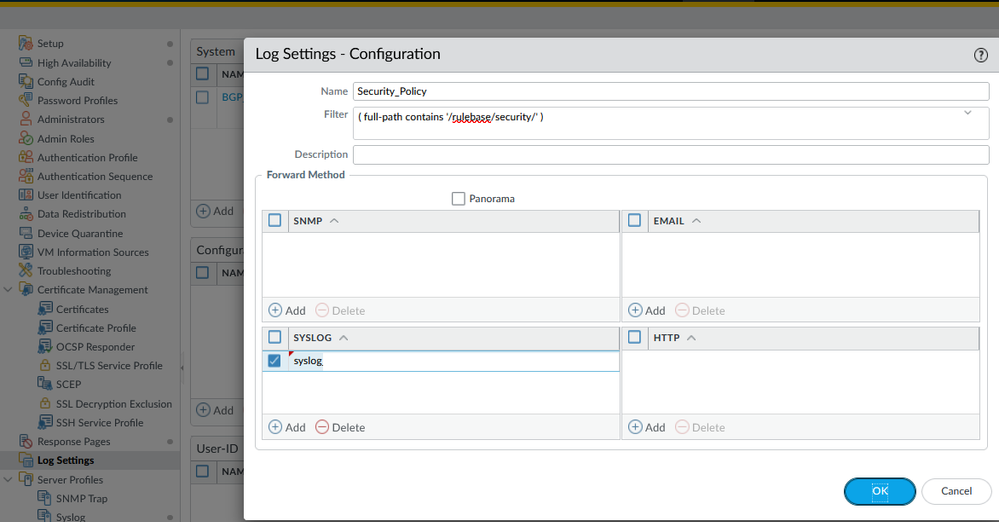Collapse Server Profiles tree node
The image size is (999, 522).
tap(10, 480)
